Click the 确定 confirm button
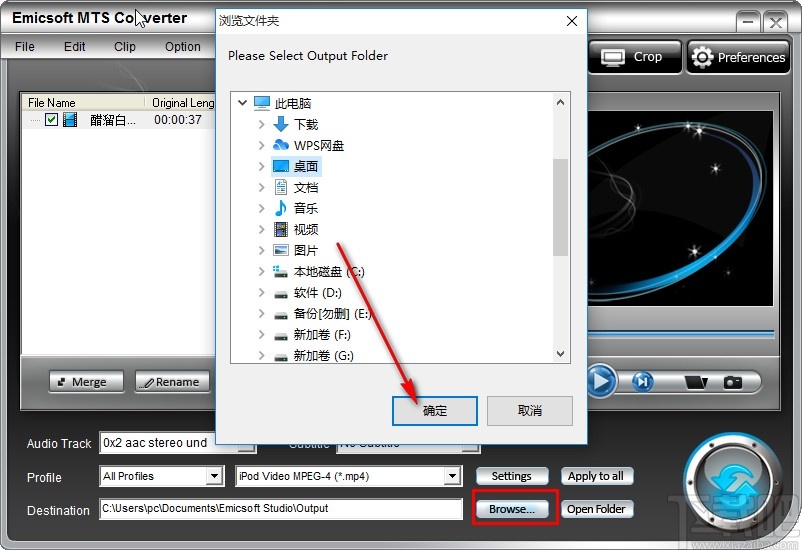802x550 pixels. (435, 410)
